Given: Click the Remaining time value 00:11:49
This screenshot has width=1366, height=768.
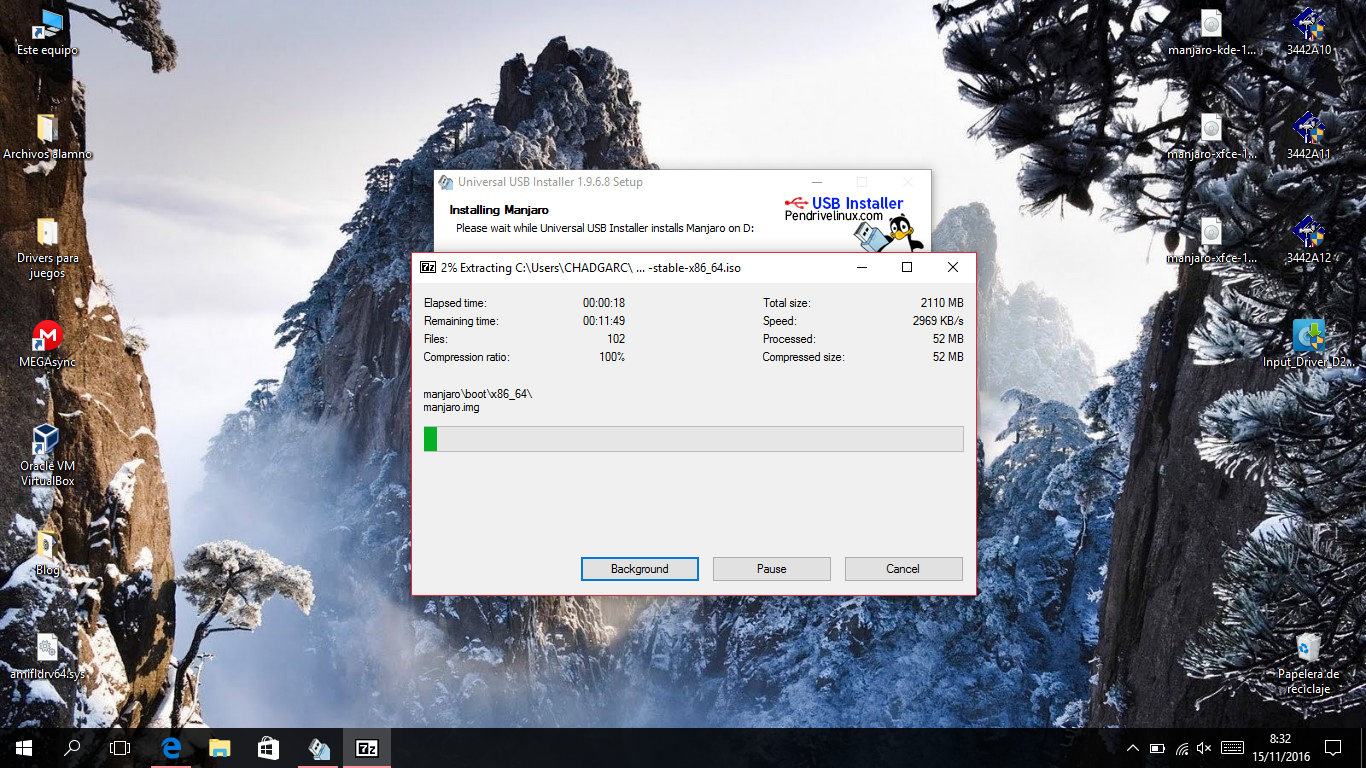Looking at the screenshot, I should pos(604,321).
